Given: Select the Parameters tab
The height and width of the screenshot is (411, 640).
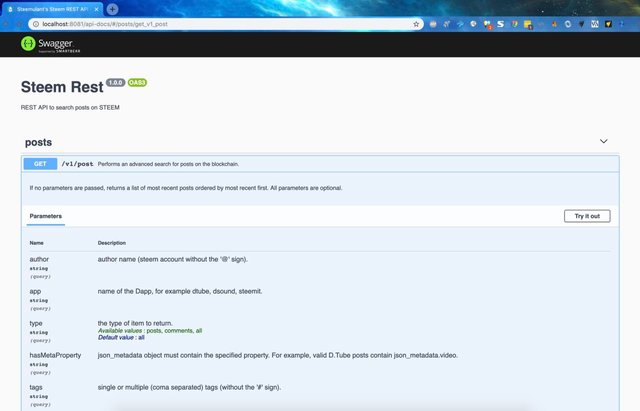Looking at the screenshot, I should tap(45, 215).
